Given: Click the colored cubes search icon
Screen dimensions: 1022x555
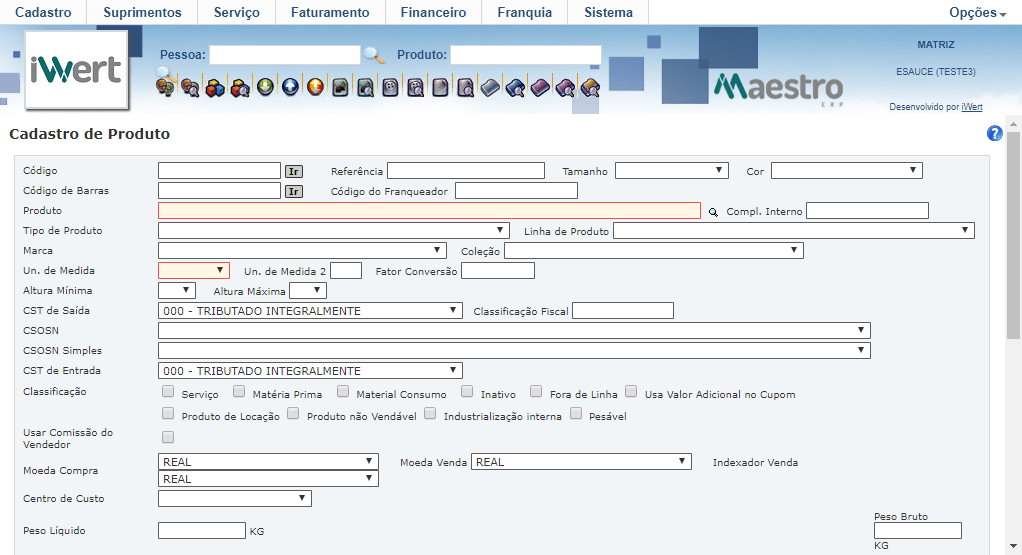Looking at the screenshot, I should pos(240,87).
